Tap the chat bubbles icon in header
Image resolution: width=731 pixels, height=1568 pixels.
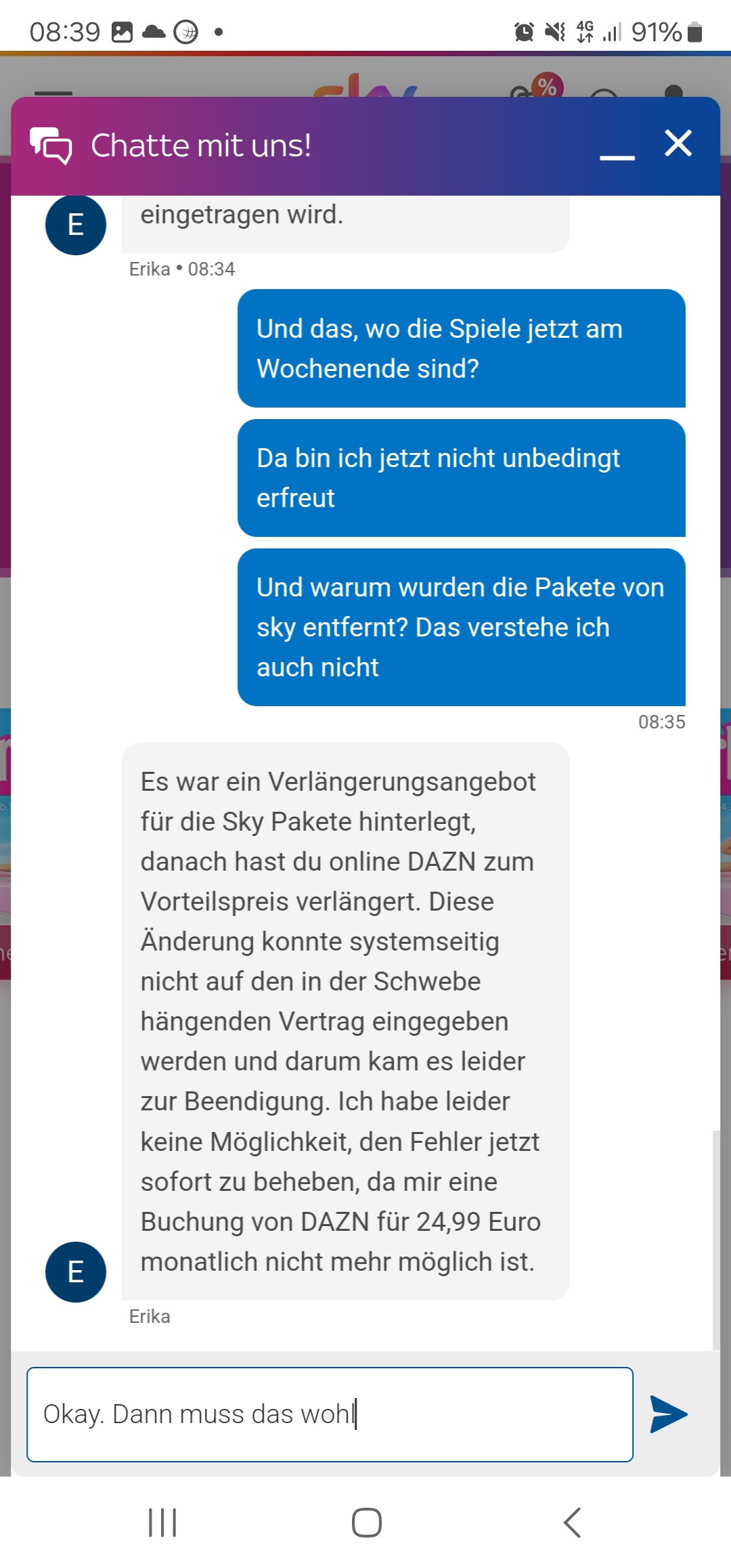coord(51,146)
